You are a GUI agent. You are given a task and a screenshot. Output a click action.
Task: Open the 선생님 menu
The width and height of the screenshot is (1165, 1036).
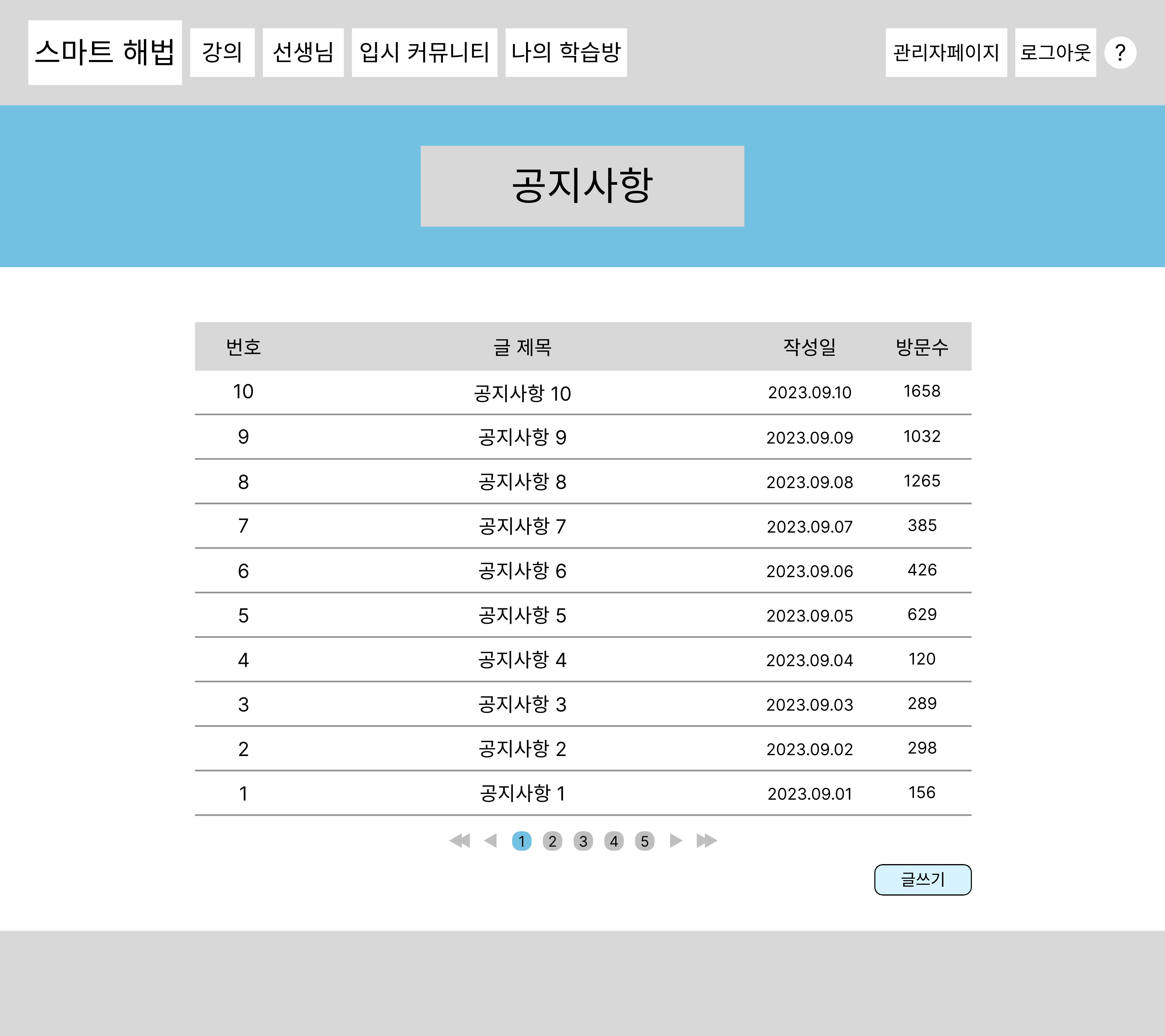(303, 52)
